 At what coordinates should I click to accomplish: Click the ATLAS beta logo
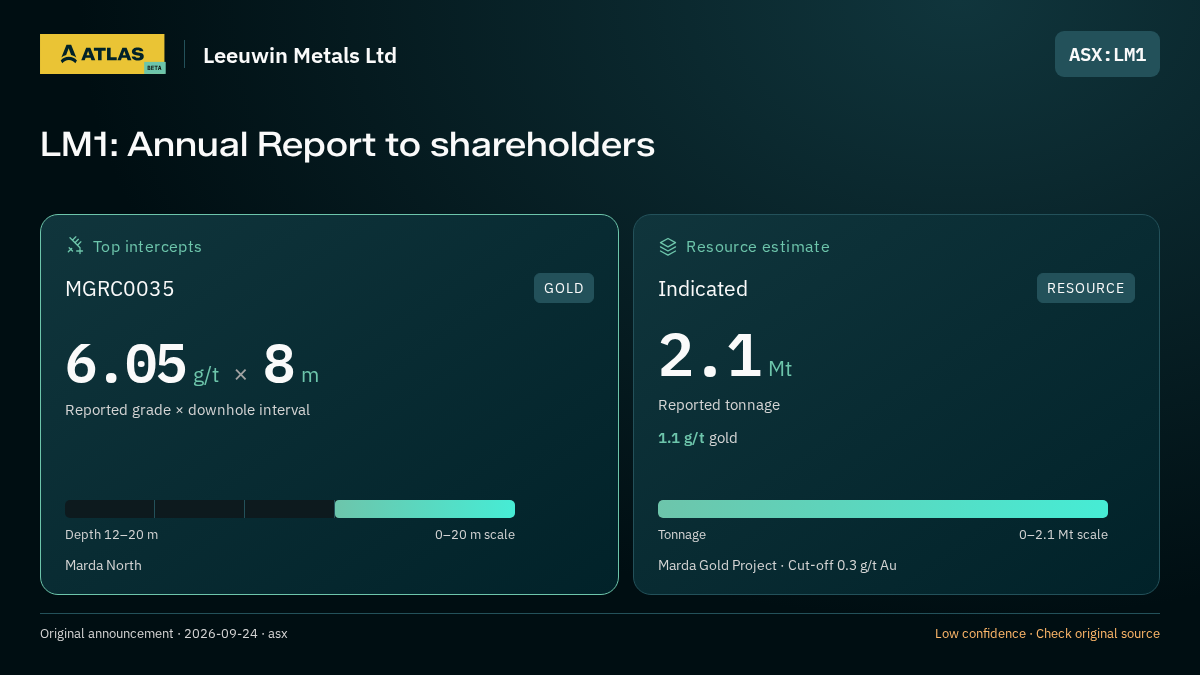103,54
